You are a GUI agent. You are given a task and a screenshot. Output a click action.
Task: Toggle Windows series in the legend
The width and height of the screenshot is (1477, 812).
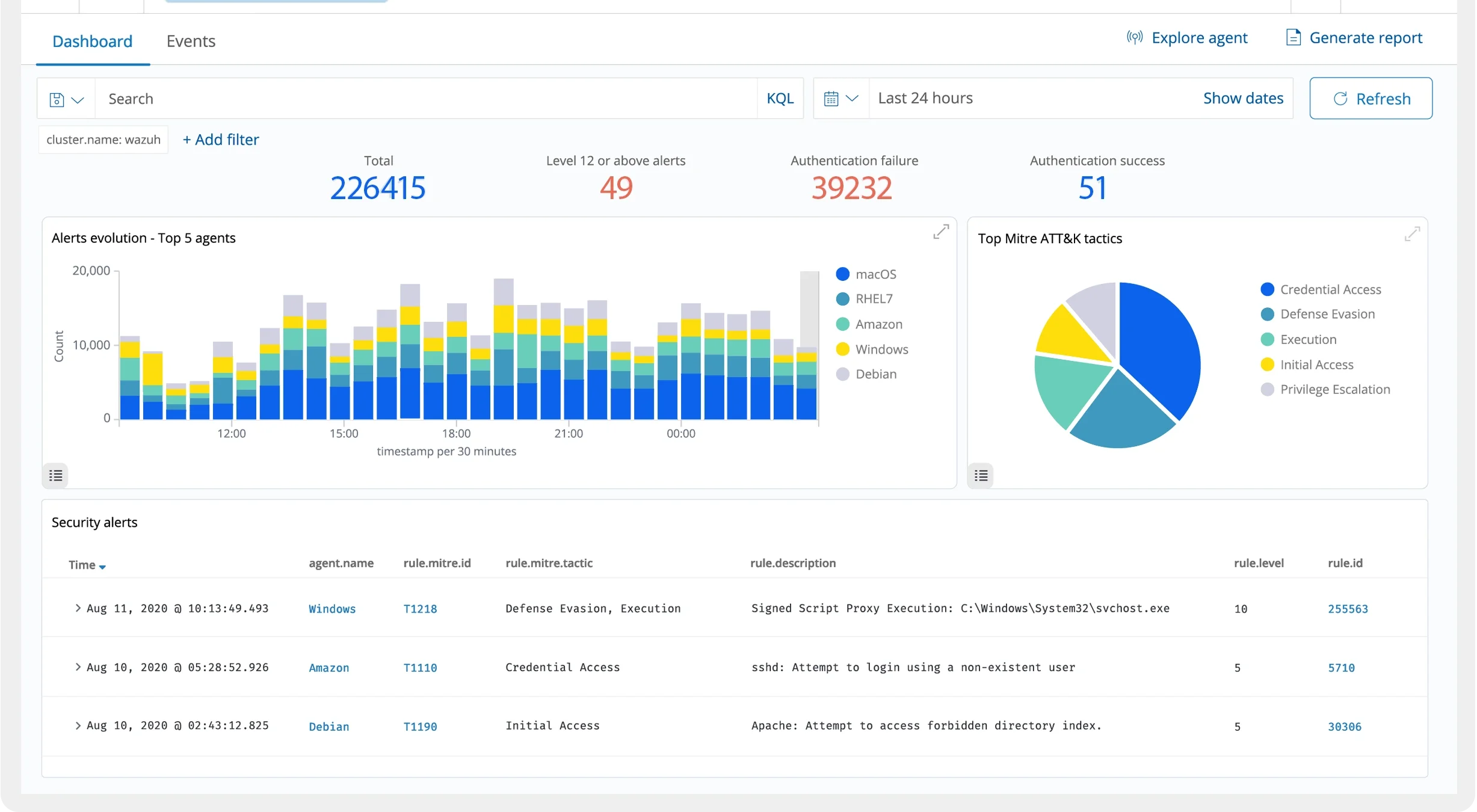point(881,349)
